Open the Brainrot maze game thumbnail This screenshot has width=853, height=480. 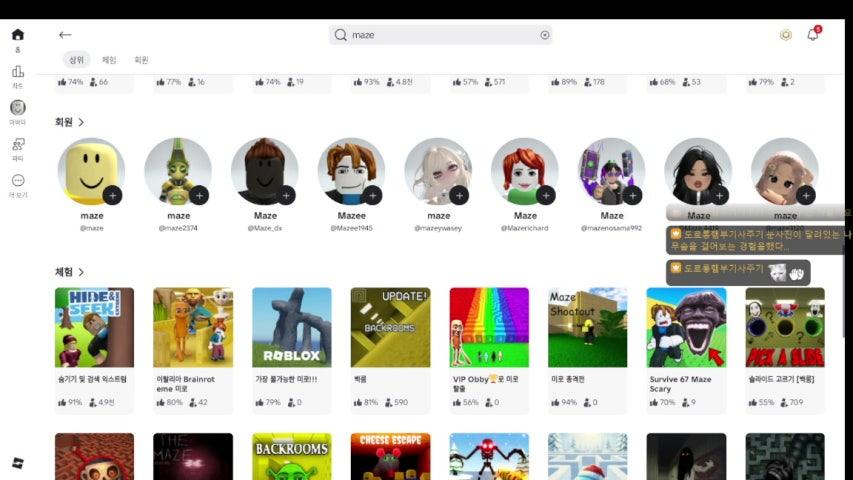click(193, 327)
